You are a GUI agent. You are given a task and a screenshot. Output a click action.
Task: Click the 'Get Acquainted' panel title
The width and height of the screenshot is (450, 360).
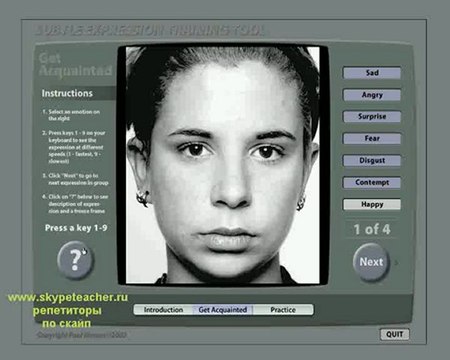coord(75,64)
